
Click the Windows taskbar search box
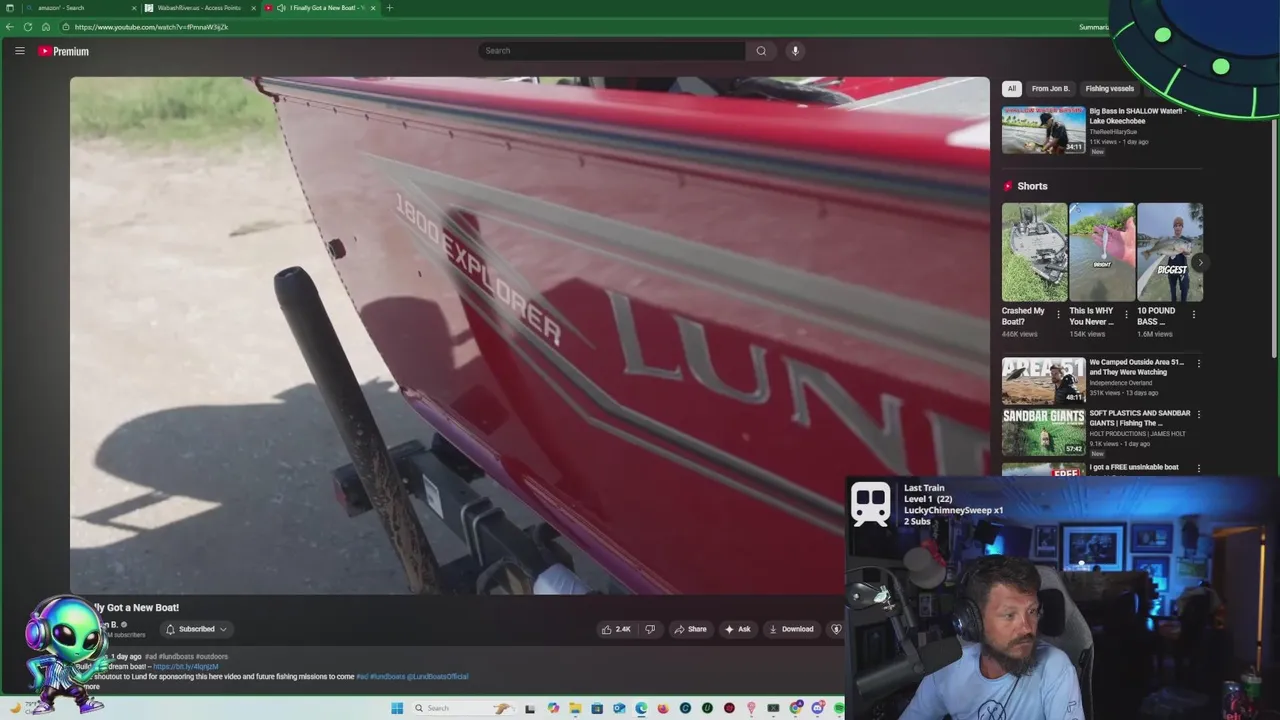[465, 708]
